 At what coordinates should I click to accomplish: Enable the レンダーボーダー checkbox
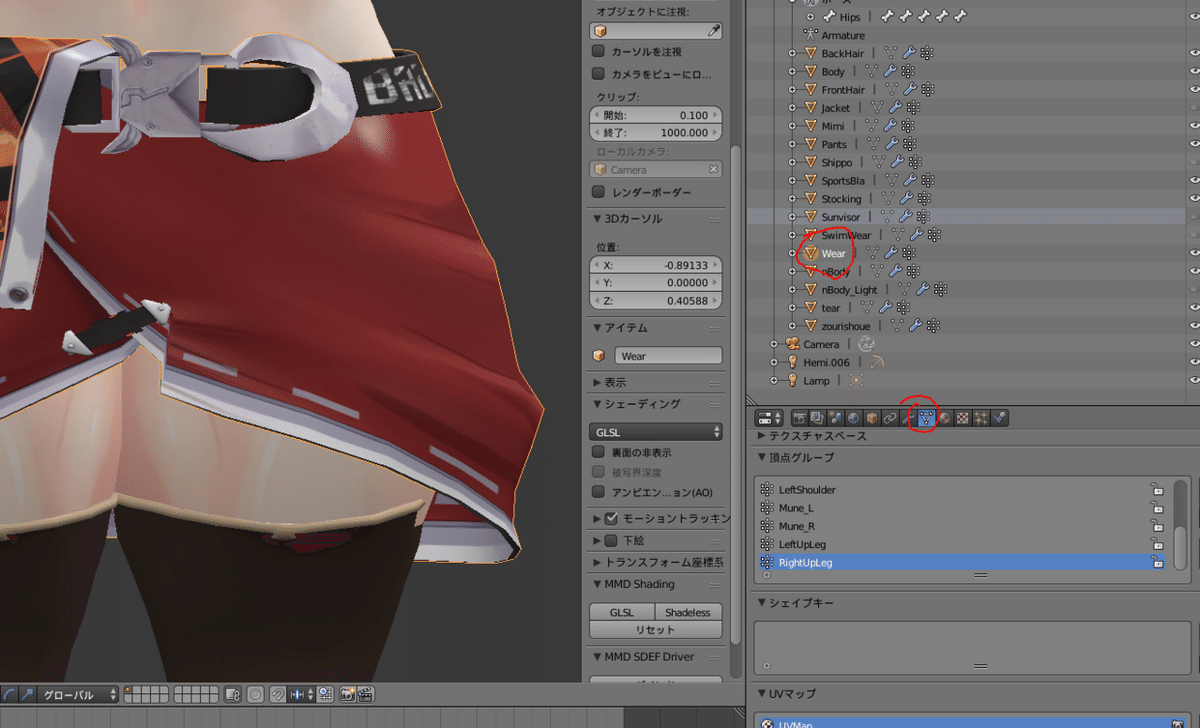pyautogui.click(x=599, y=191)
